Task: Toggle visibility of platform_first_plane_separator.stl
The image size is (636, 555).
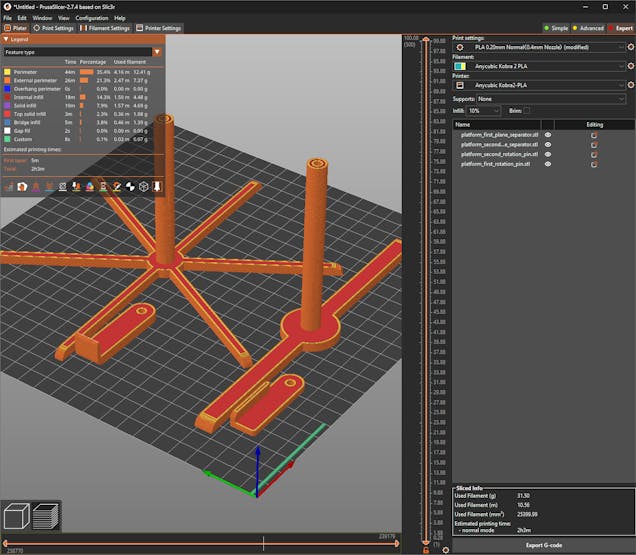Action: pyautogui.click(x=548, y=134)
